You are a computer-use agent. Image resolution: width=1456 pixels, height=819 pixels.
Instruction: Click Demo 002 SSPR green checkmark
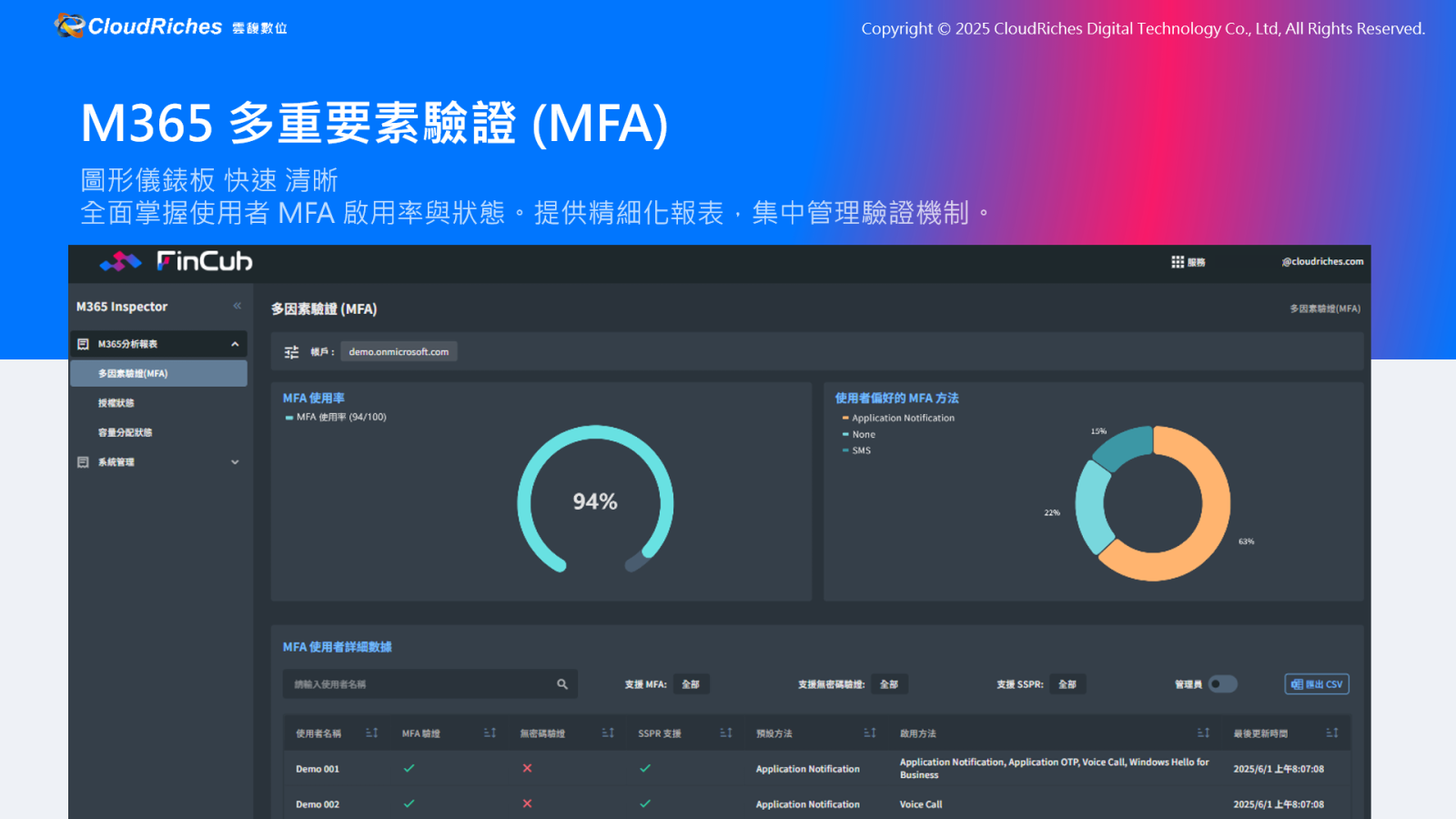[x=645, y=804]
